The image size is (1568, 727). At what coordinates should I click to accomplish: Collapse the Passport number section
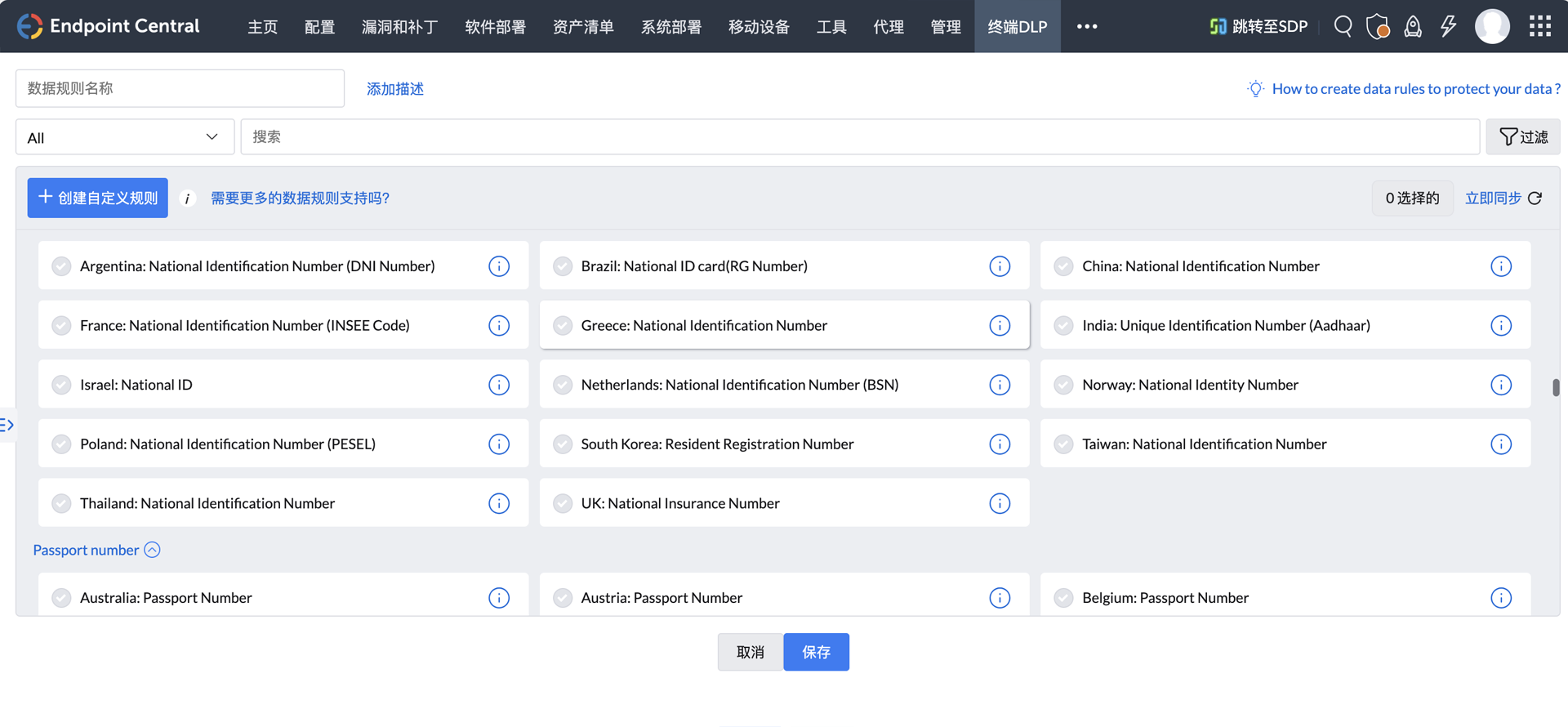(x=152, y=550)
